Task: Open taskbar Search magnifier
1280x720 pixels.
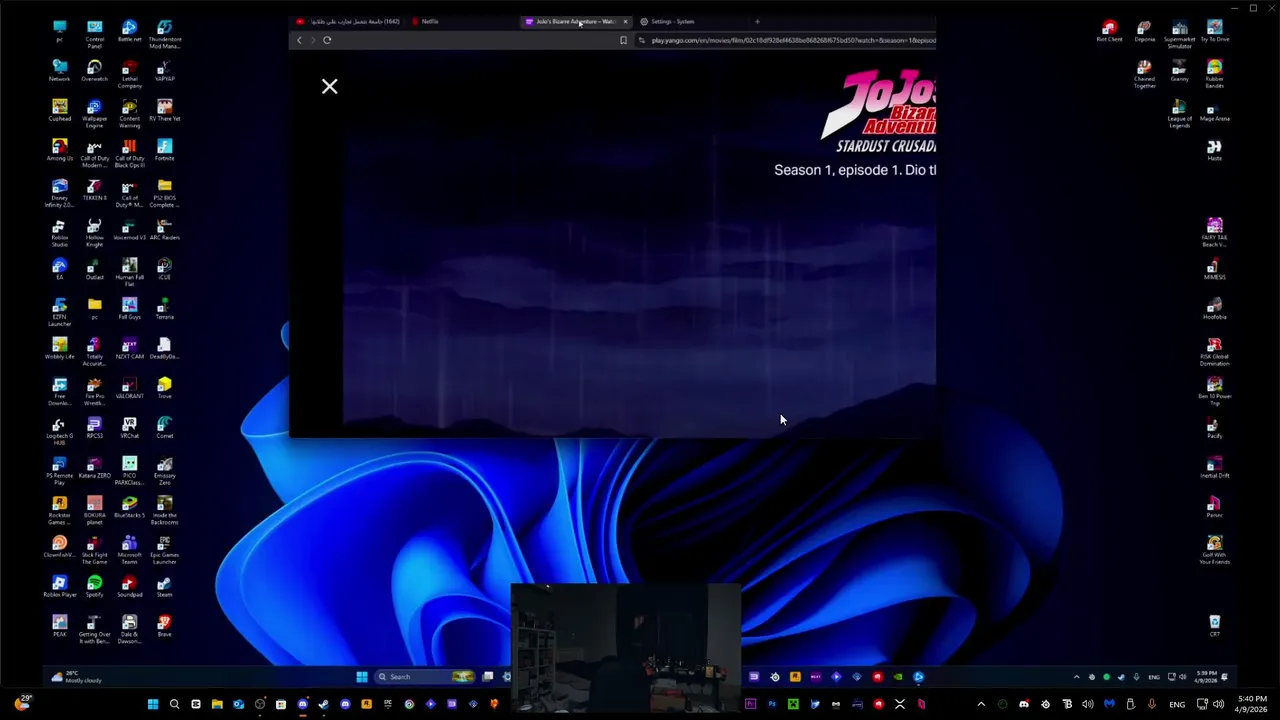Action: (x=174, y=704)
